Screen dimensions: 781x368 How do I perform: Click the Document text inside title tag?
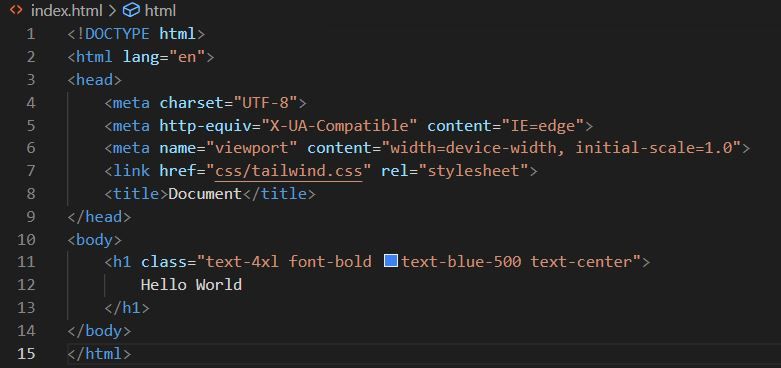(205, 193)
